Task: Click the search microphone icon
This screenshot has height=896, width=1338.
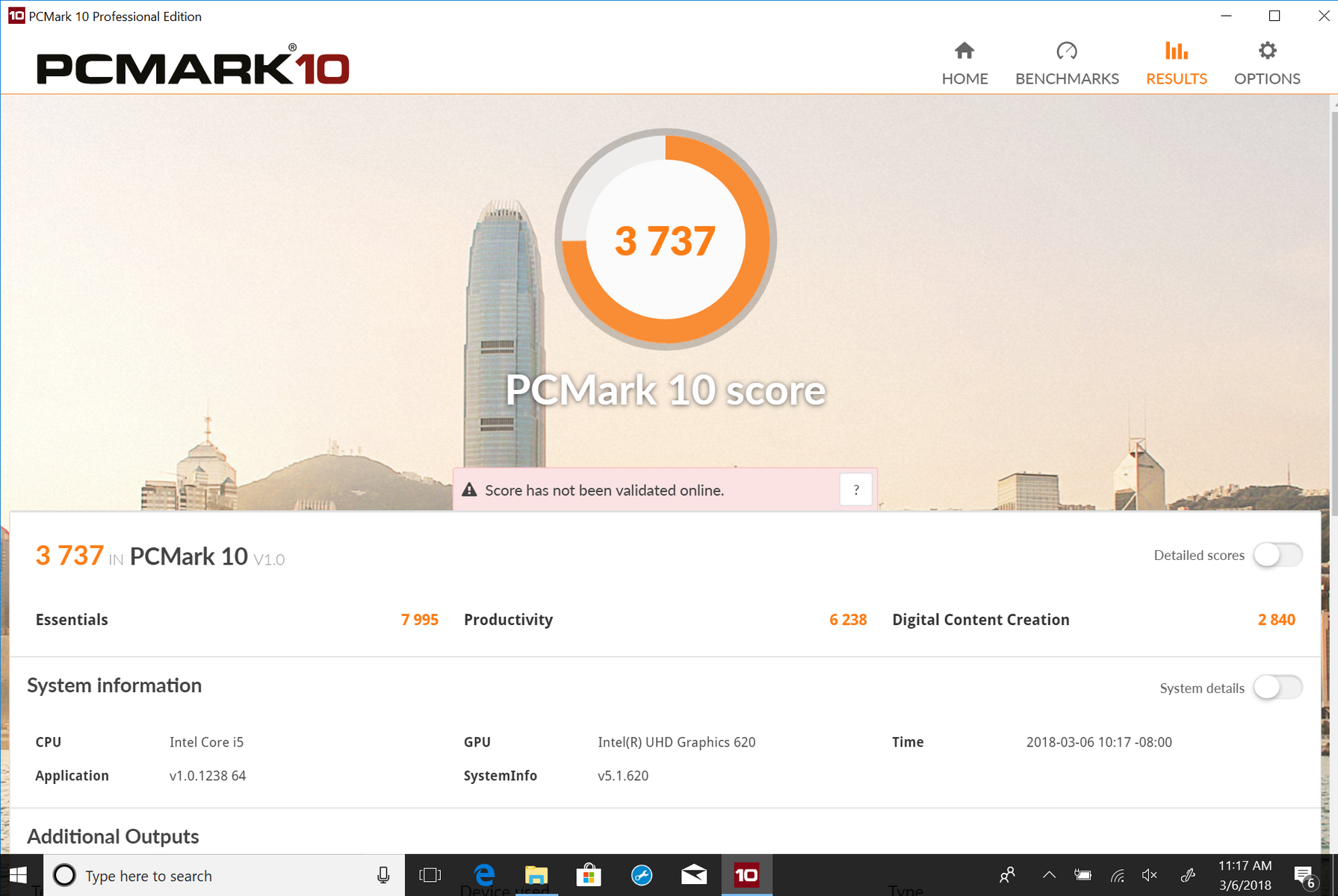Action: (383, 875)
